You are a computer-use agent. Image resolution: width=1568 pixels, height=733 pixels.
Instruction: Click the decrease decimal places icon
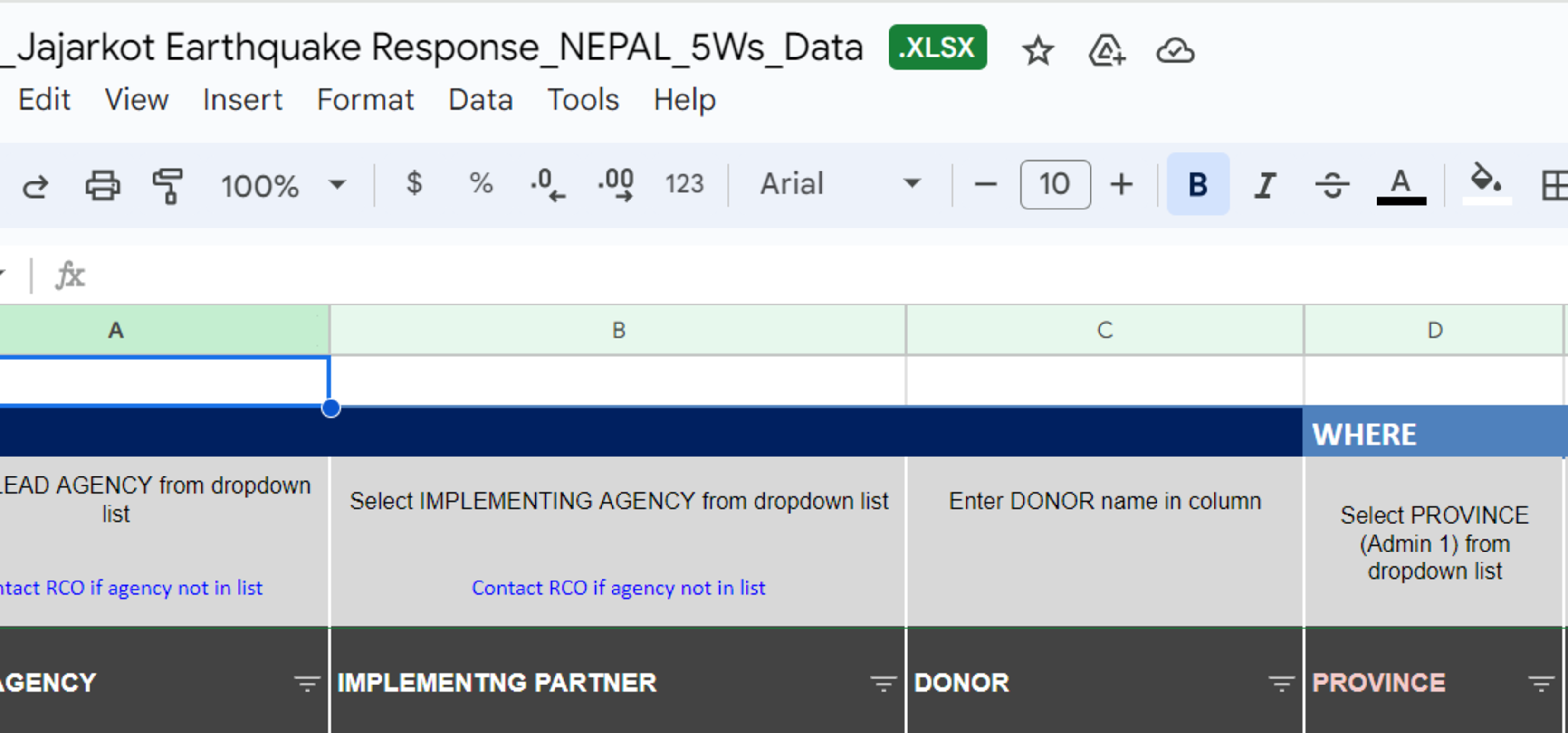pos(548,184)
